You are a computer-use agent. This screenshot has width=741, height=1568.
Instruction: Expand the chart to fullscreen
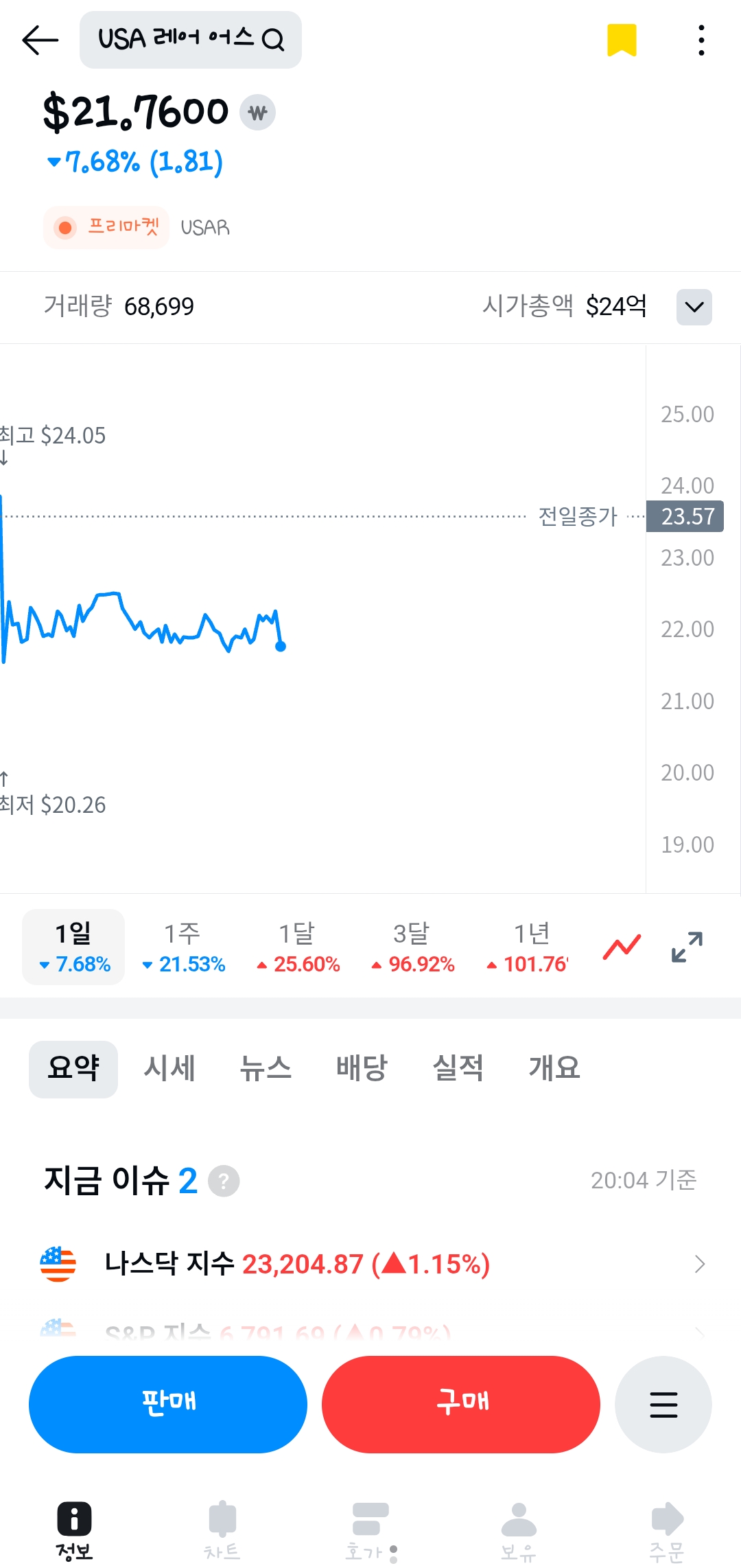point(687,947)
